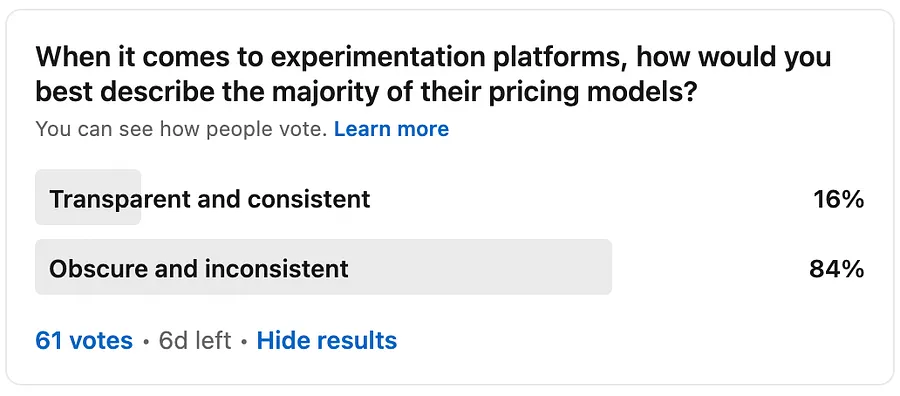Click the poll question heading text
The image size is (900, 396).
[x=433, y=75]
